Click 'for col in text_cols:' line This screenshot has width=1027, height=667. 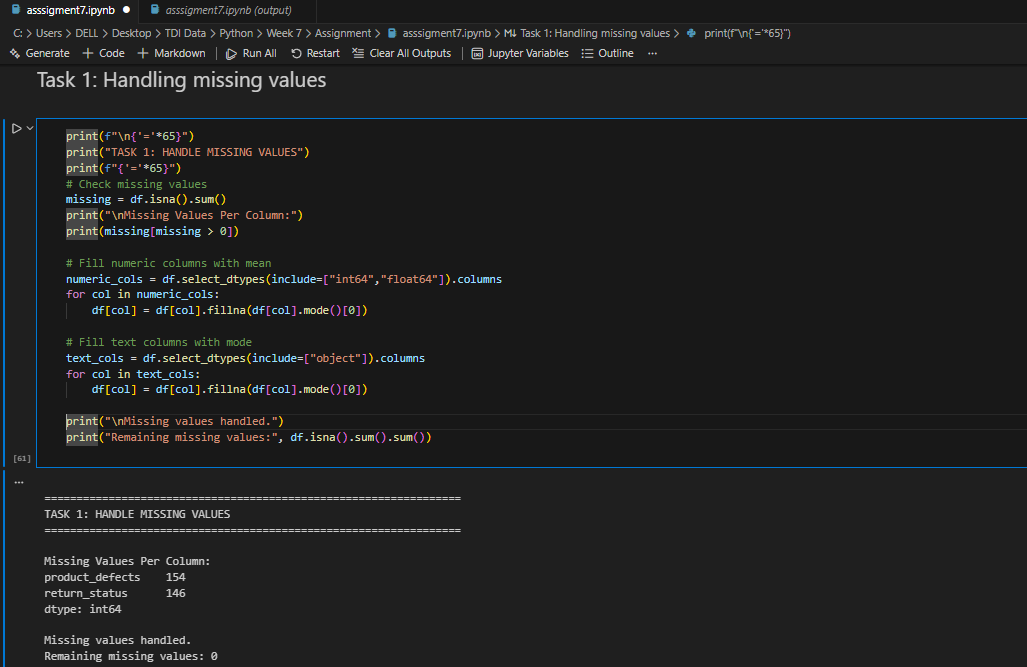[133, 374]
